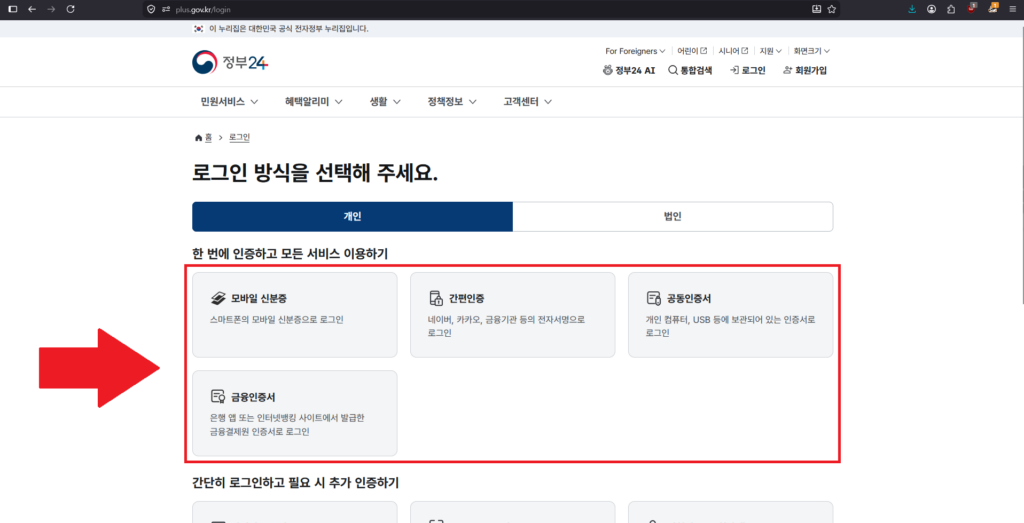Click the 로그인 breadcrumb
Screen dimensions: 1024x523
point(239,138)
